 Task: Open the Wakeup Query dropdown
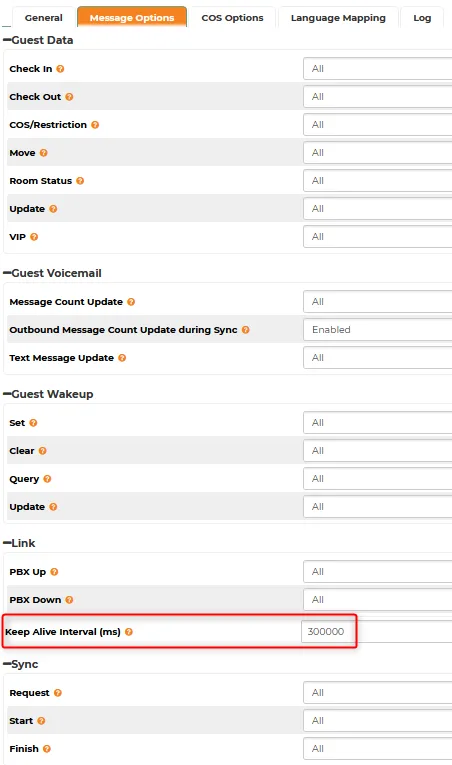pos(377,479)
